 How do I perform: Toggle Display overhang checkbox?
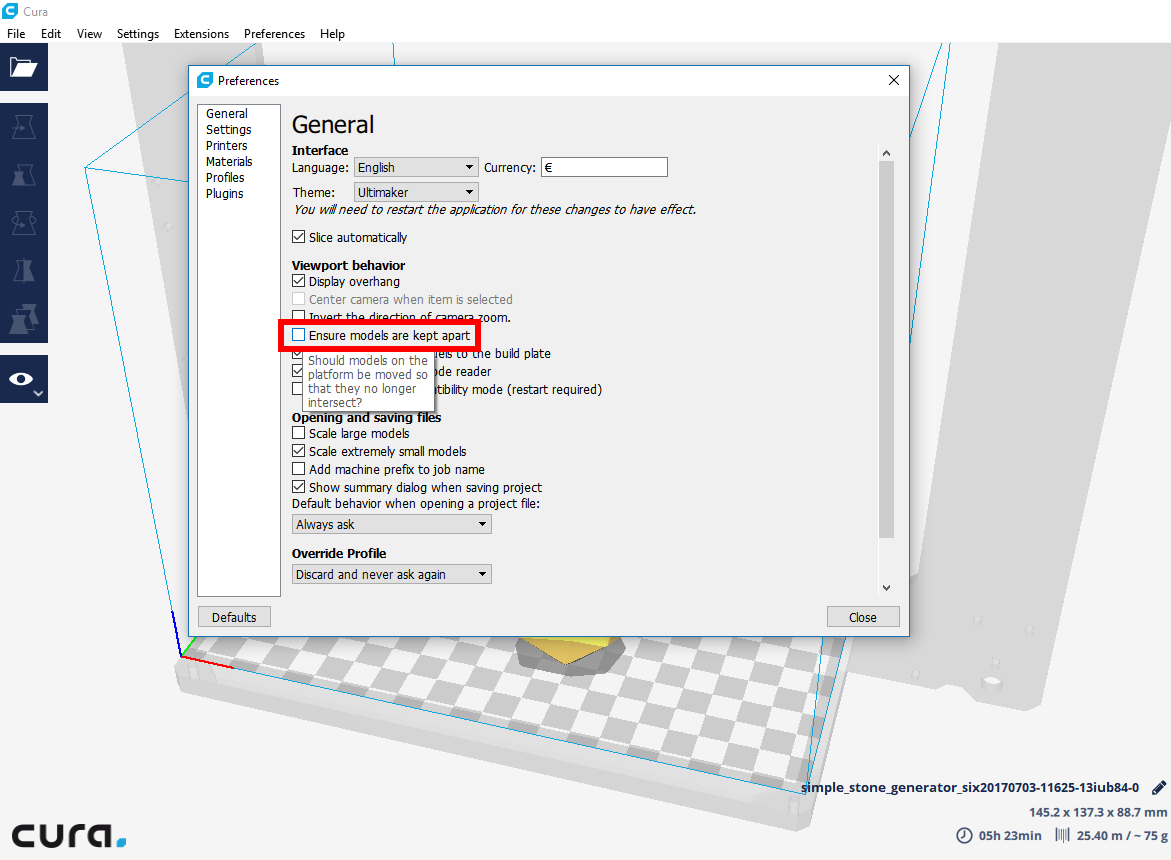click(x=299, y=281)
